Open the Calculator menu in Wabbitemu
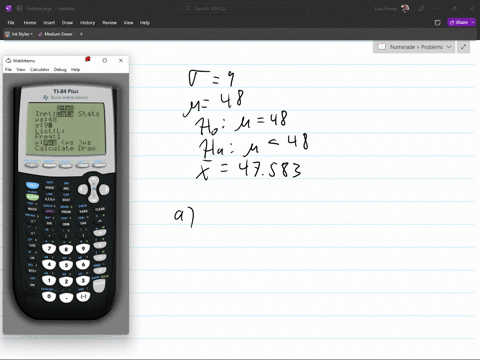Image resolution: width=480 pixels, height=360 pixels. click(x=39, y=69)
